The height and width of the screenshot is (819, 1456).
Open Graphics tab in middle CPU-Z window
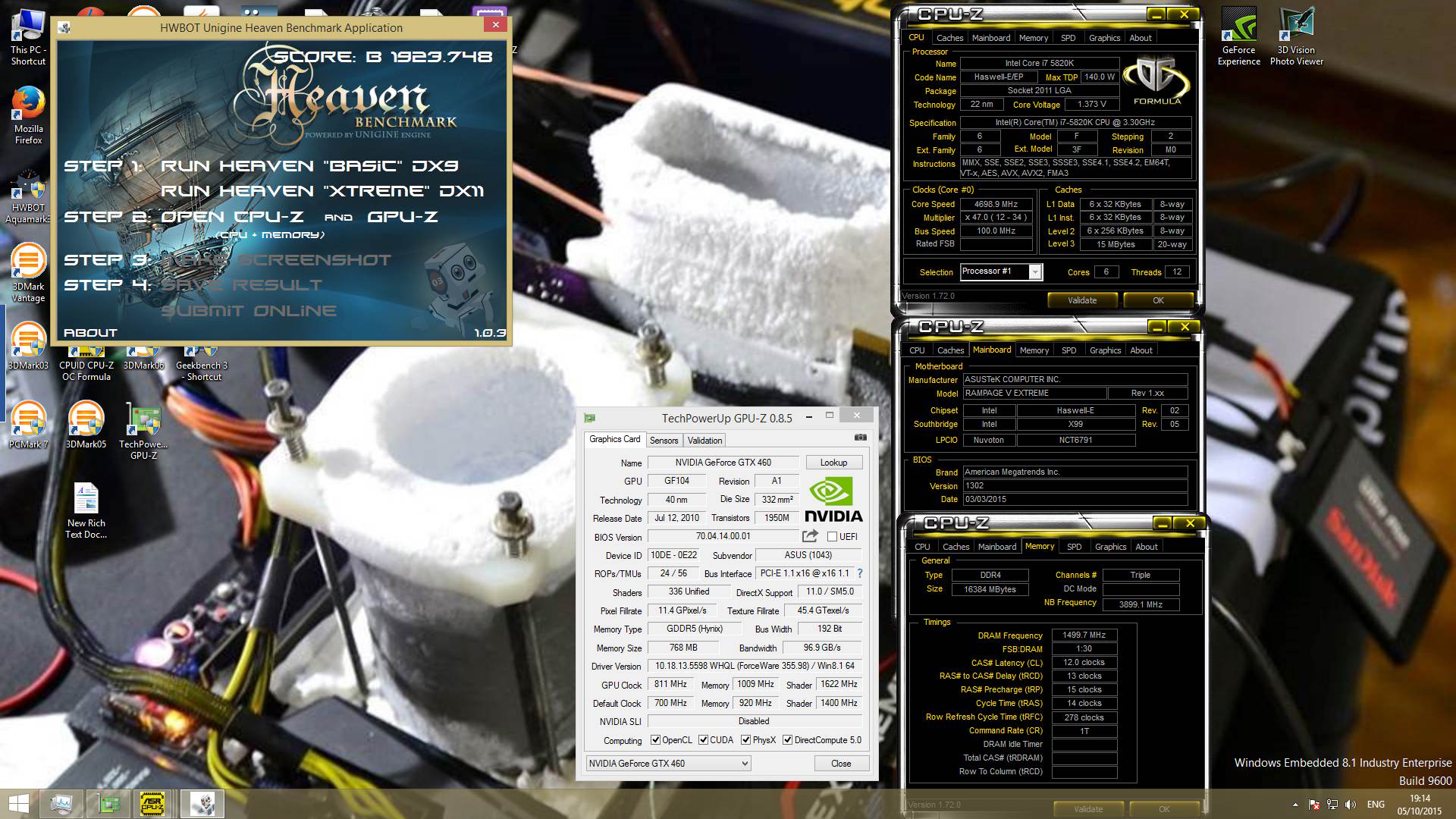(x=1105, y=350)
